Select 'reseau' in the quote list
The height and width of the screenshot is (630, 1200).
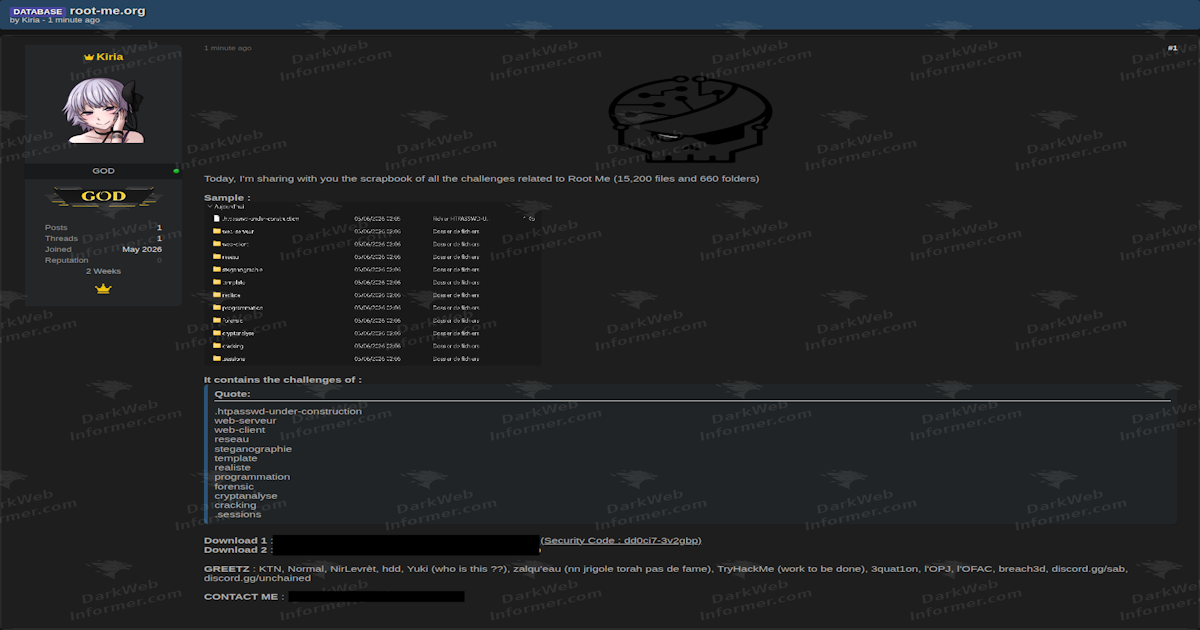pyautogui.click(x=231, y=439)
